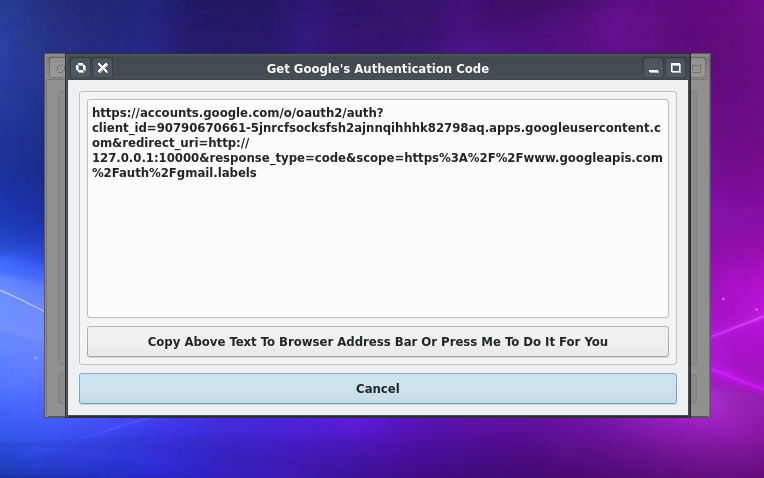
Task: Minimize the Get Google's Authentication Code window
Action: (653, 68)
